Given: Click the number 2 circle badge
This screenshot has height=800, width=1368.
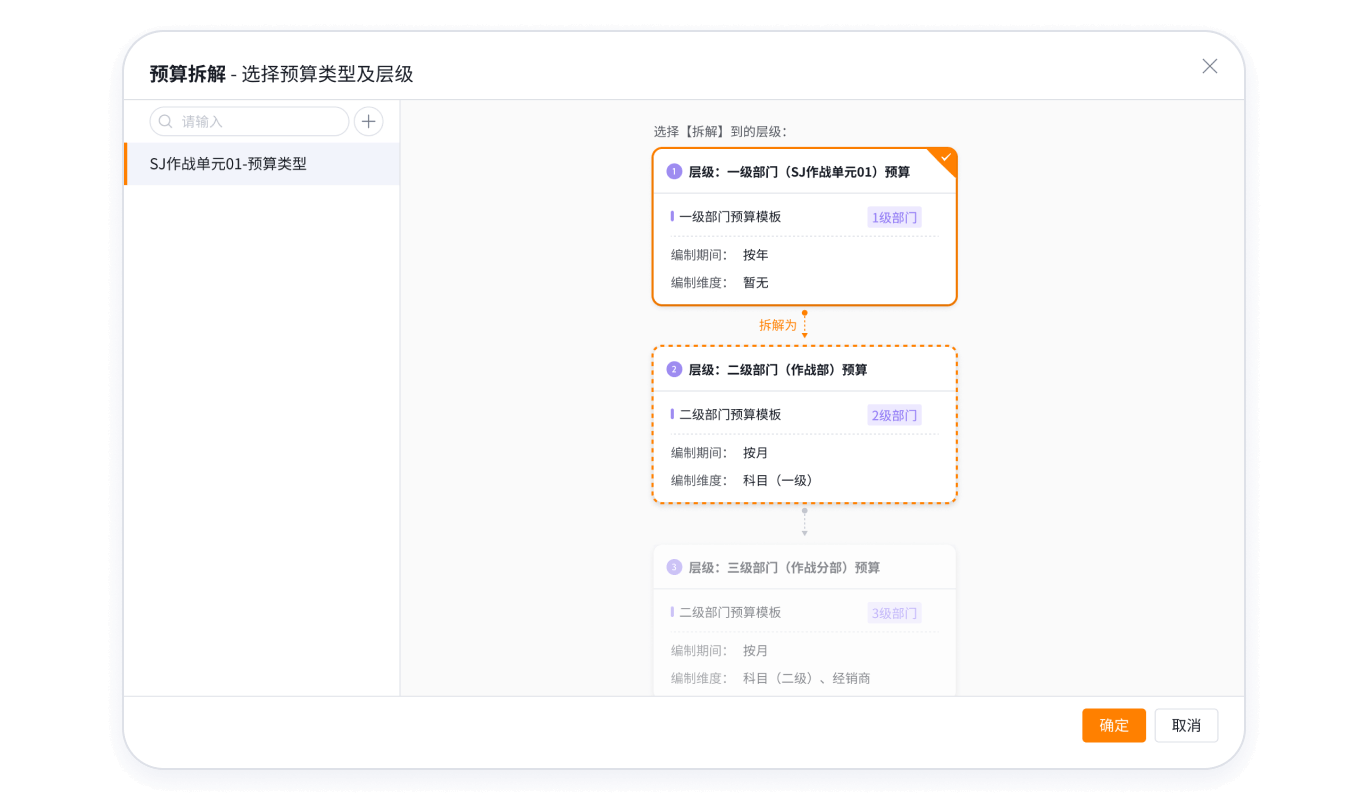Looking at the screenshot, I should point(674,370).
